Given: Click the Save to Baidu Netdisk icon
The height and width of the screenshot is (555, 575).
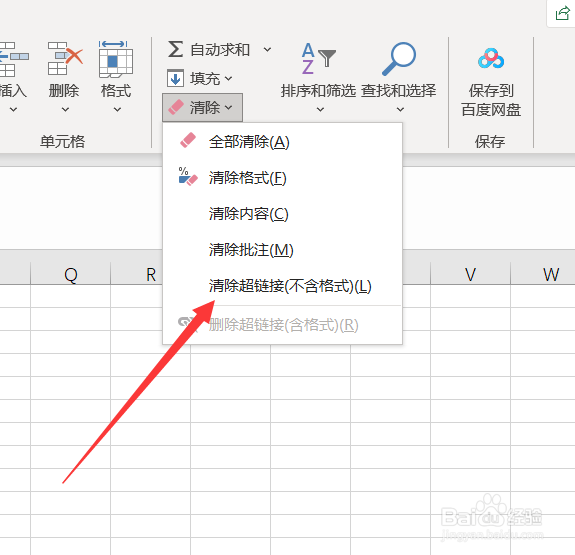Looking at the screenshot, I should (491, 59).
